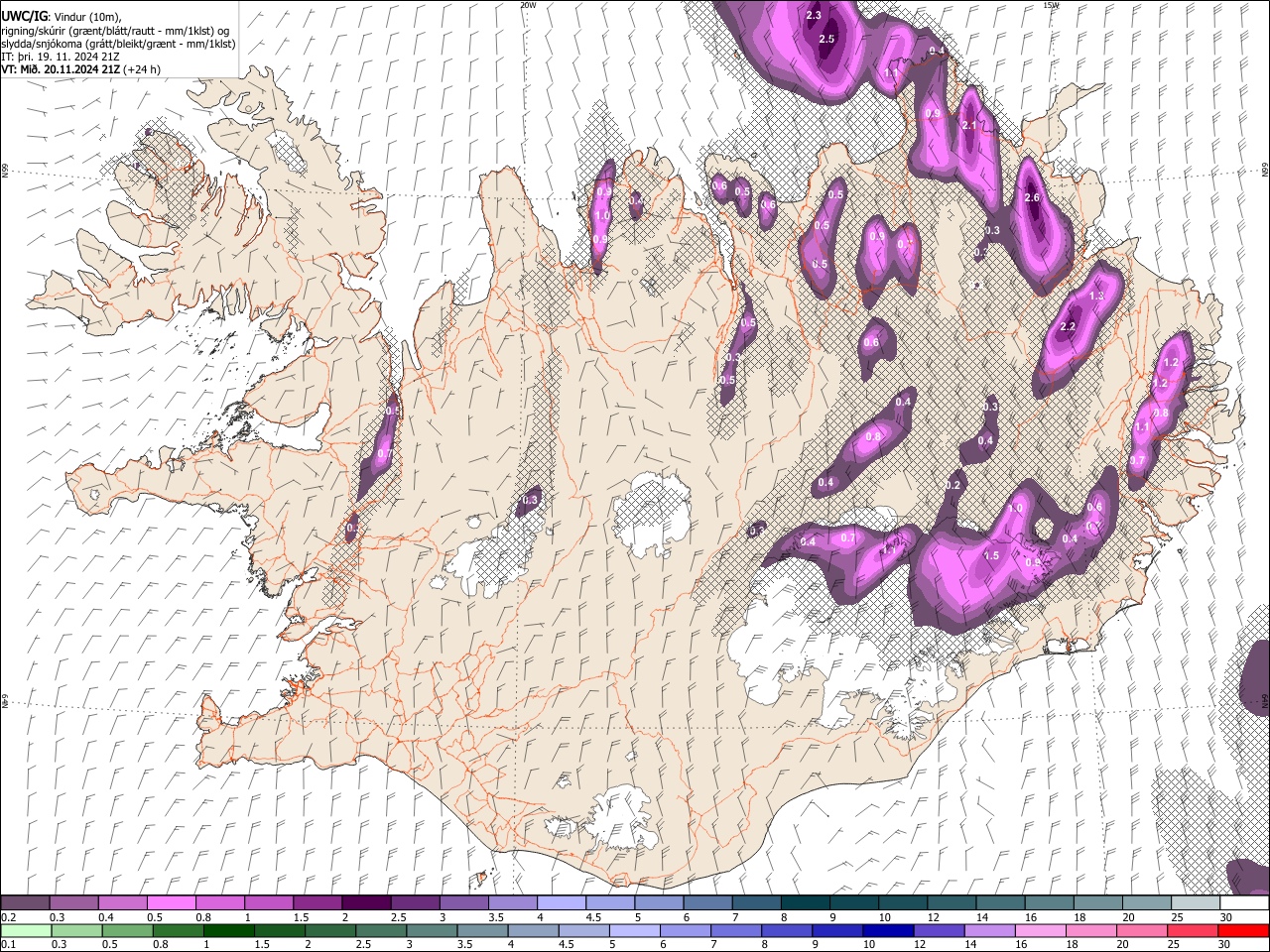Click the deep navy 10 rain legend swatch
Image resolution: width=1270 pixels, height=952 pixels.
tap(888, 930)
